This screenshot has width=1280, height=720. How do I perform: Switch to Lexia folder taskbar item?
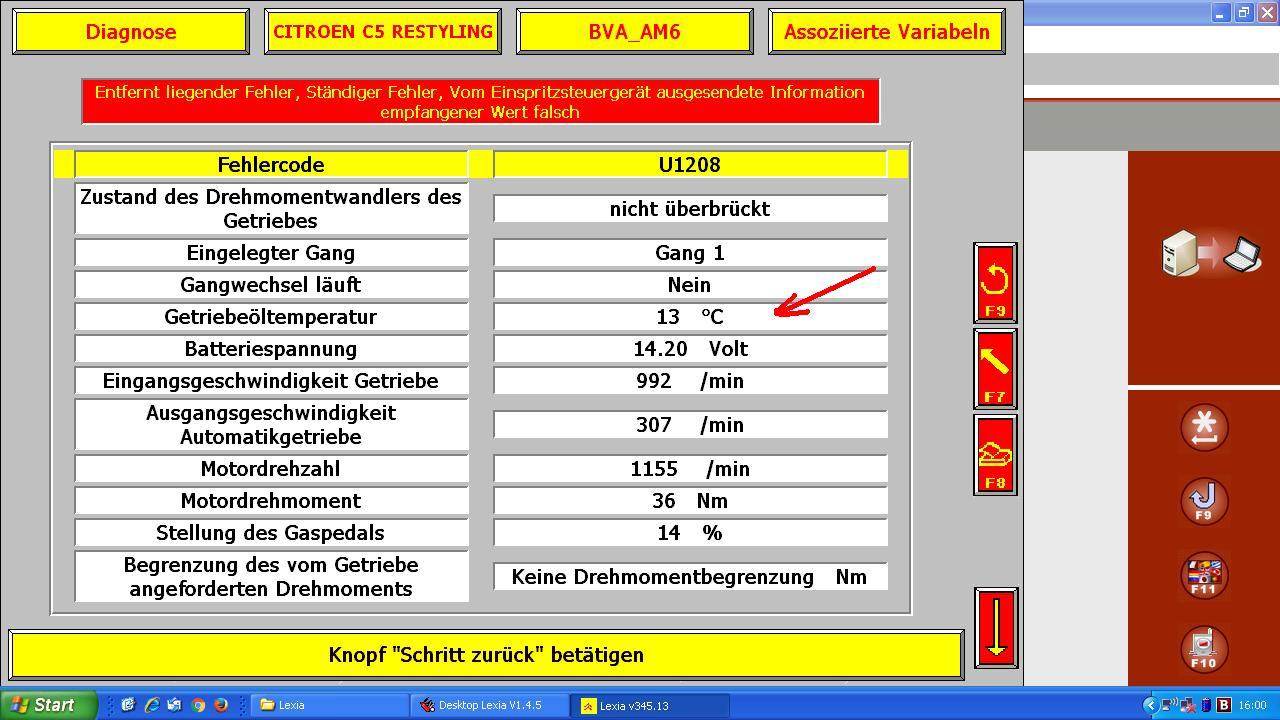[x=329, y=705]
